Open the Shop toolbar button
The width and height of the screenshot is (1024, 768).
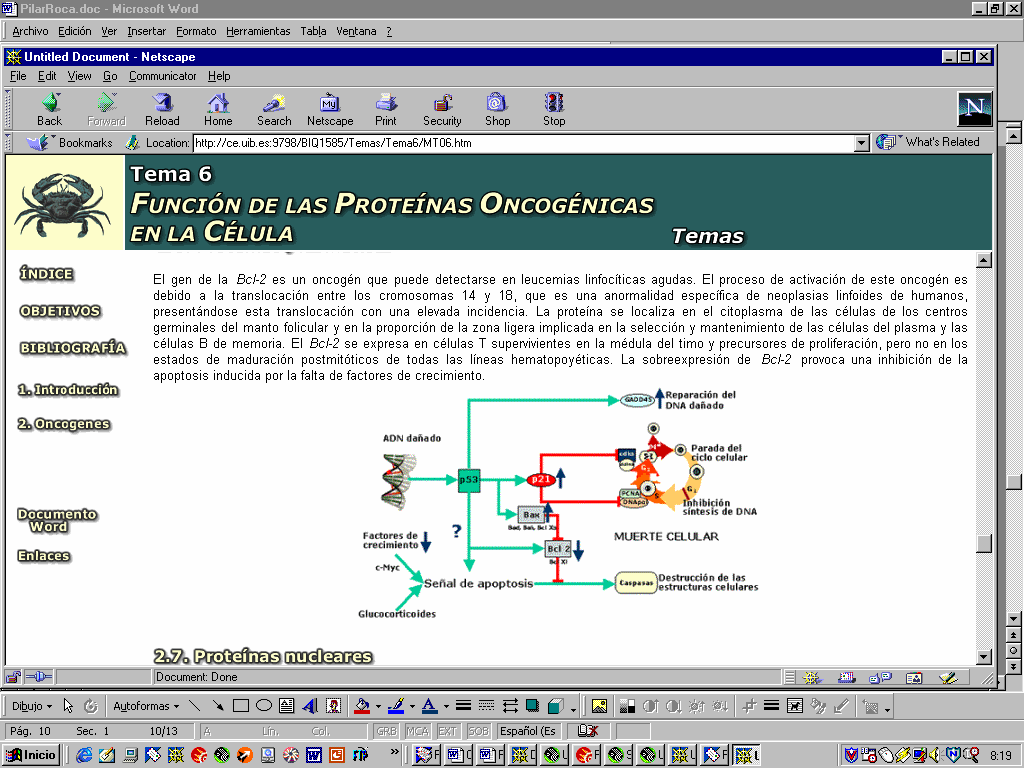498,109
